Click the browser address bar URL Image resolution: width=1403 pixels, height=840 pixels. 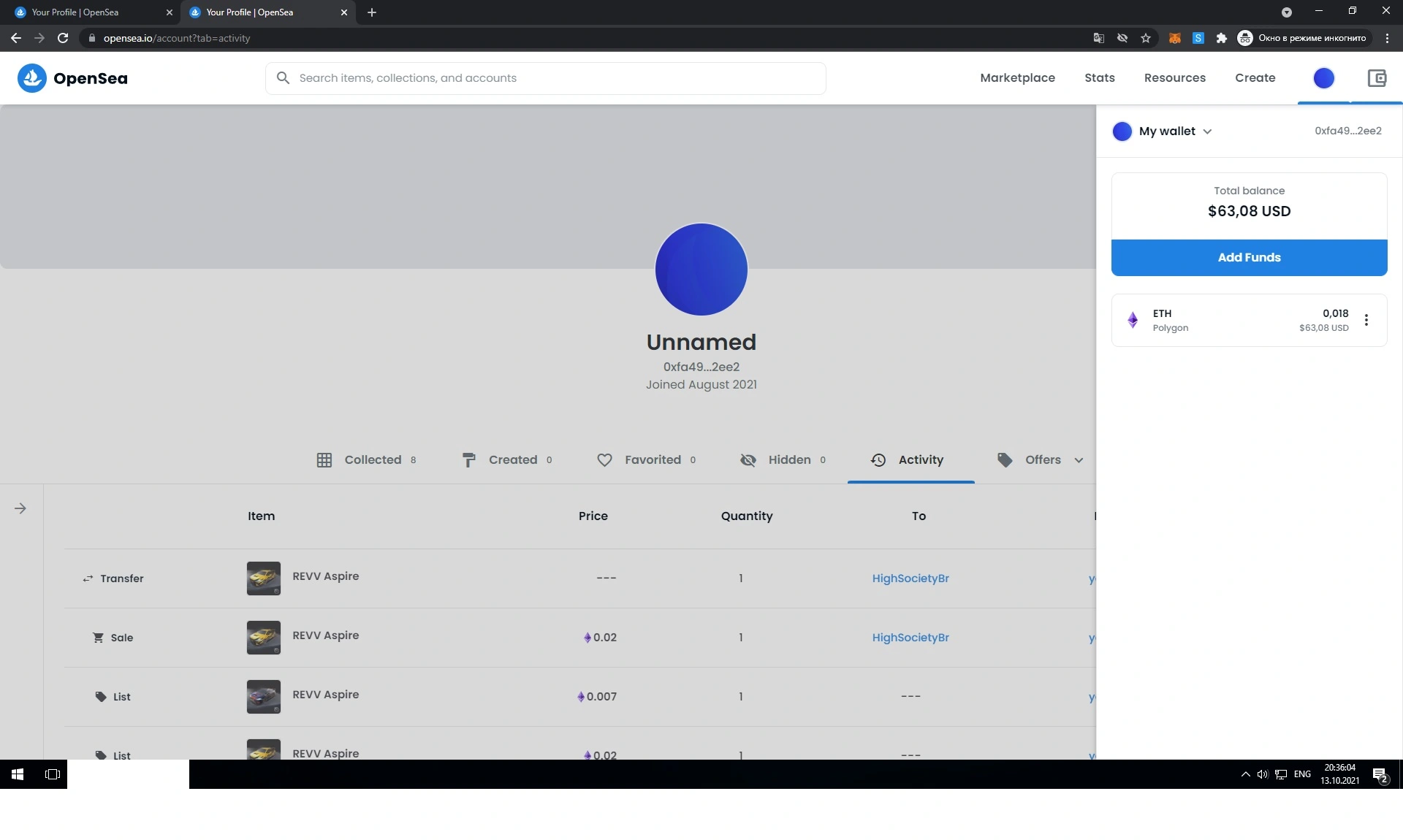(176, 38)
